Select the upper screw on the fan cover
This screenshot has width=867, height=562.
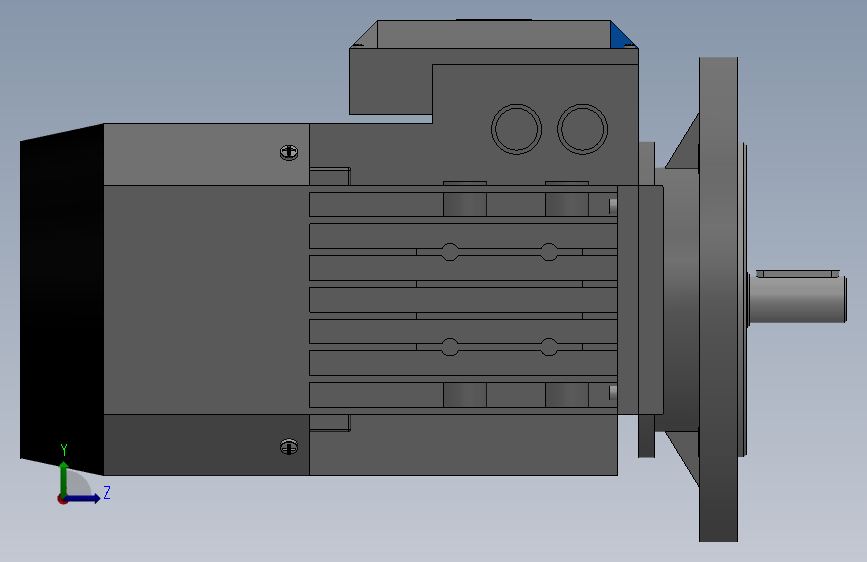289,152
